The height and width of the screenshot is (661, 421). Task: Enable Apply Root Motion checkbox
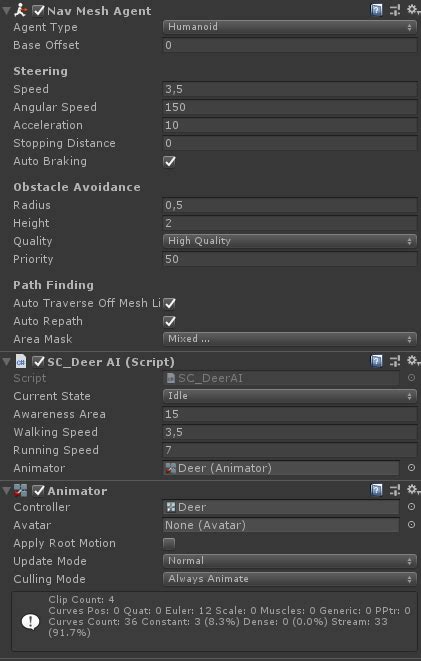coord(169,543)
